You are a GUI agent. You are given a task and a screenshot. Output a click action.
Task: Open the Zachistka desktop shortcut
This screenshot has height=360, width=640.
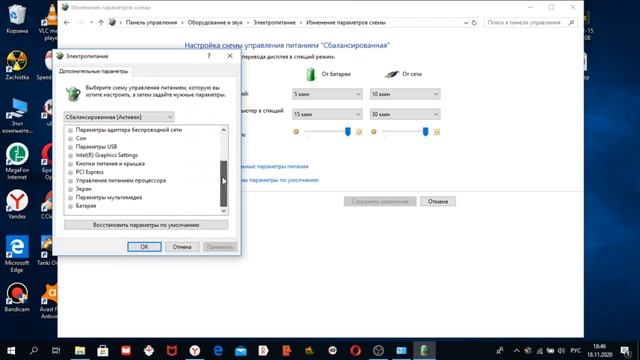17,65
